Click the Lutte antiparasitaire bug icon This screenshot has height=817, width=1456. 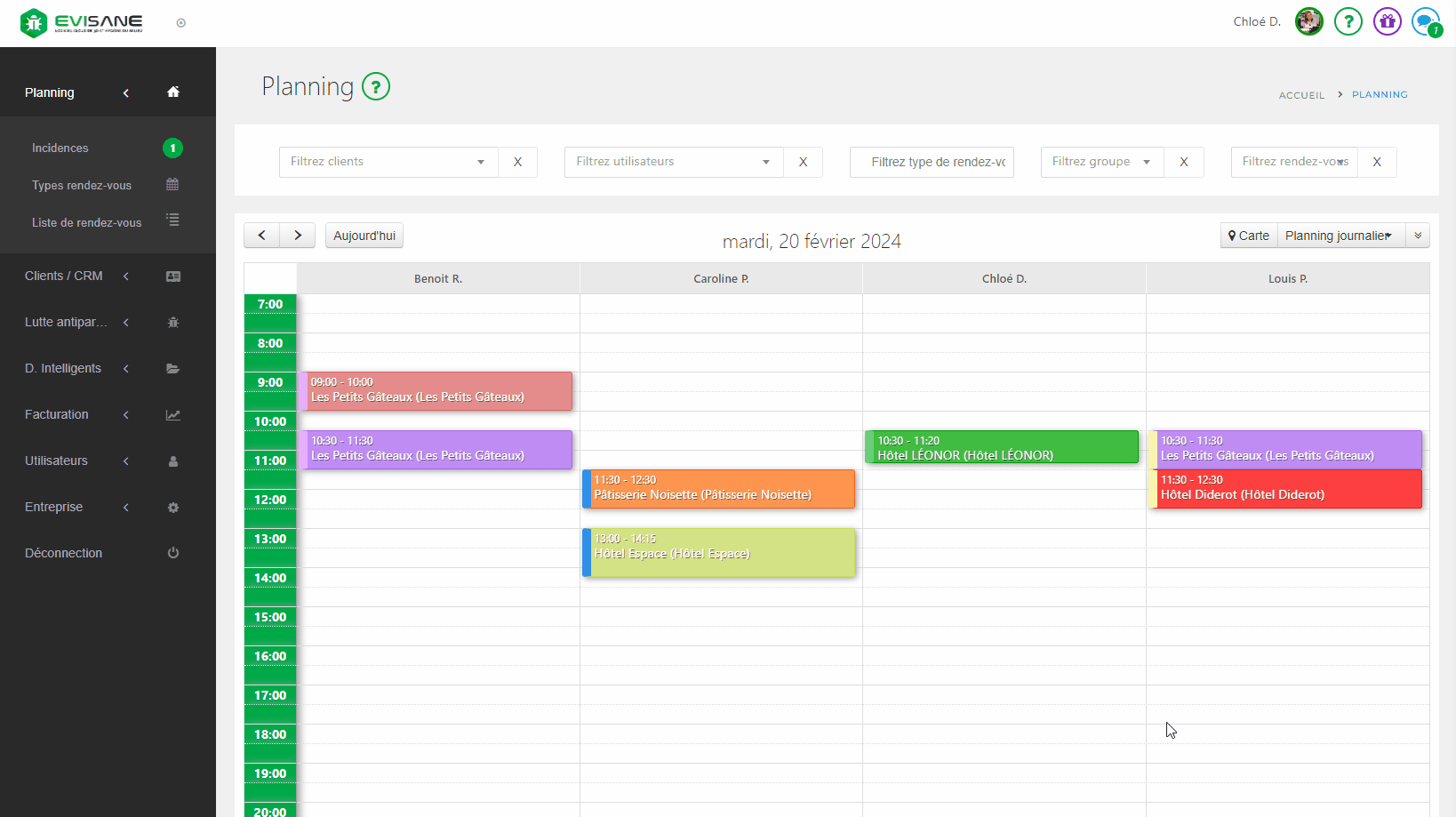(x=173, y=323)
